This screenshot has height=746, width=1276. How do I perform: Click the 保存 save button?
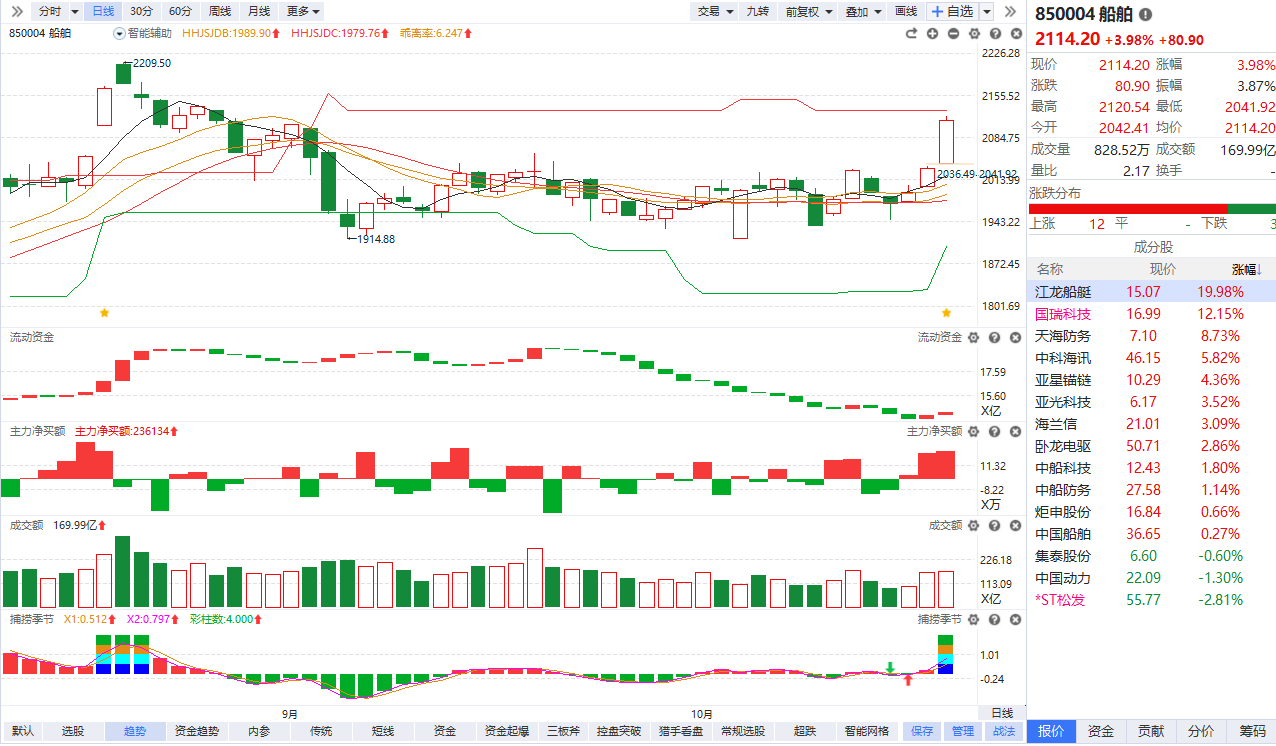coord(922,731)
